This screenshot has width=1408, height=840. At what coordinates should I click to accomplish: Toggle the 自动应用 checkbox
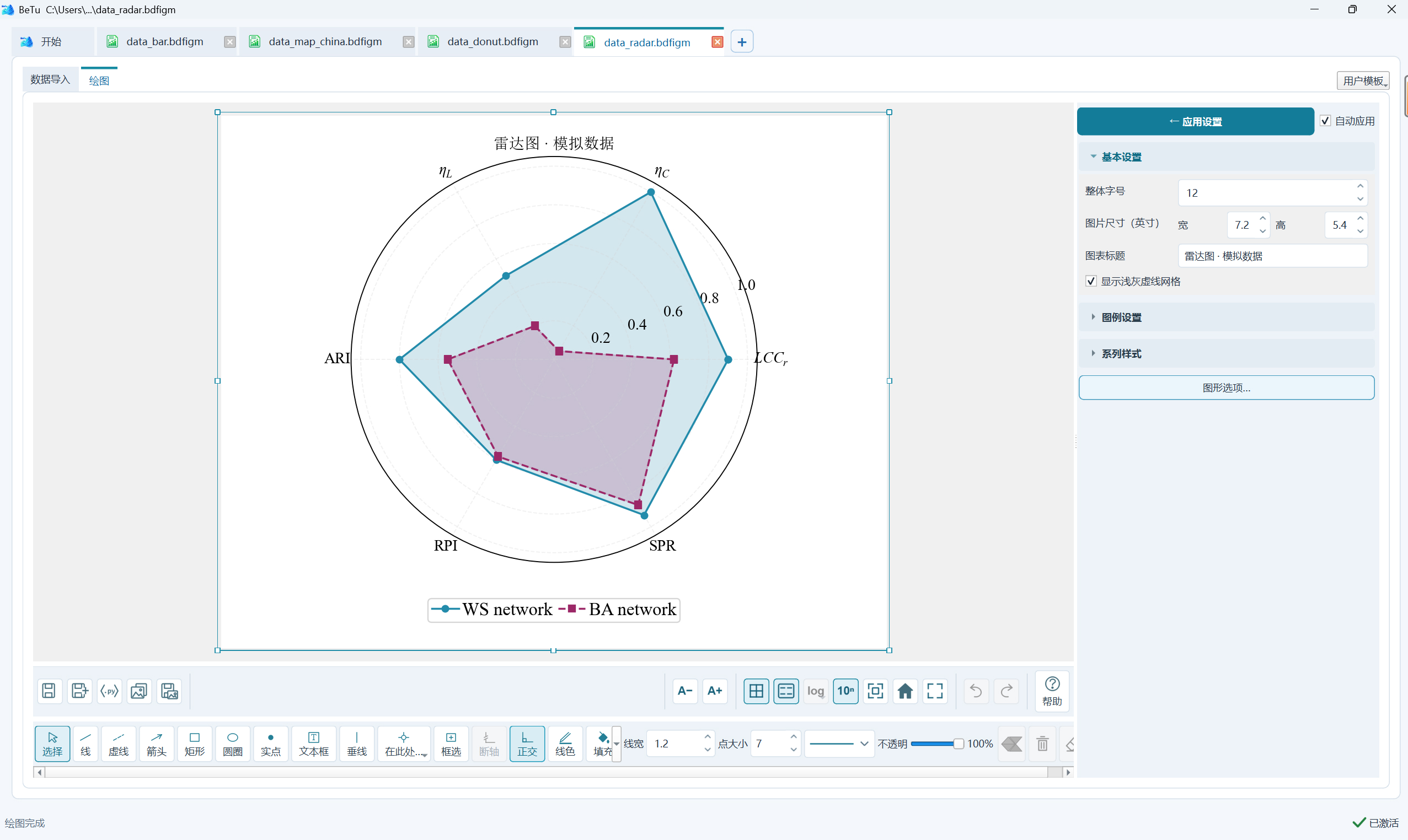coord(1325,121)
